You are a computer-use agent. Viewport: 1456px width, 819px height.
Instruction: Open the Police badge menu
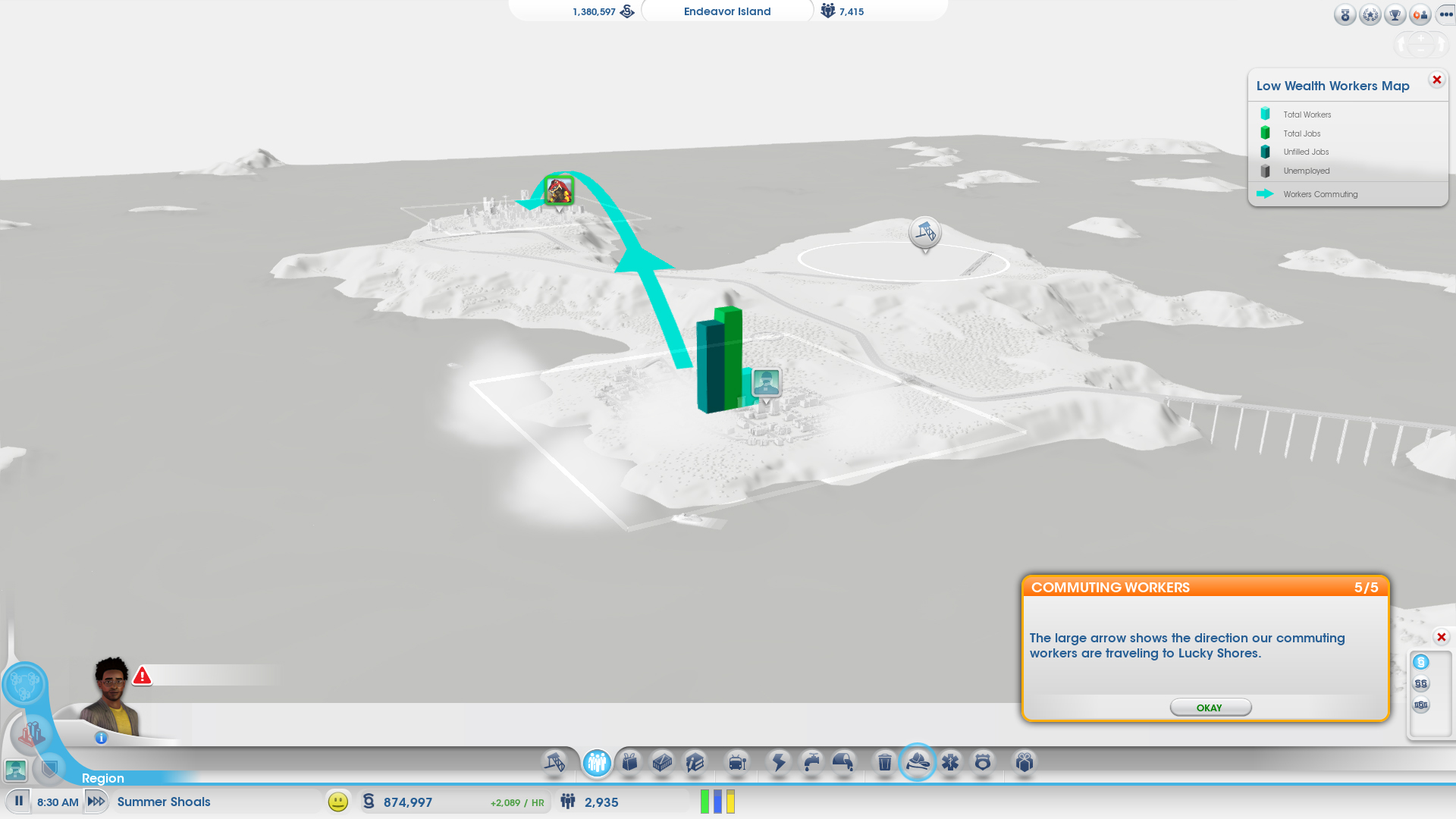983,762
